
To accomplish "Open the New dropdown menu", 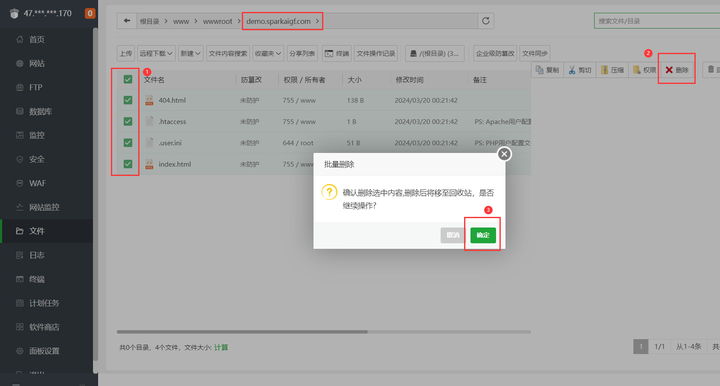I will click(x=191, y=53).
